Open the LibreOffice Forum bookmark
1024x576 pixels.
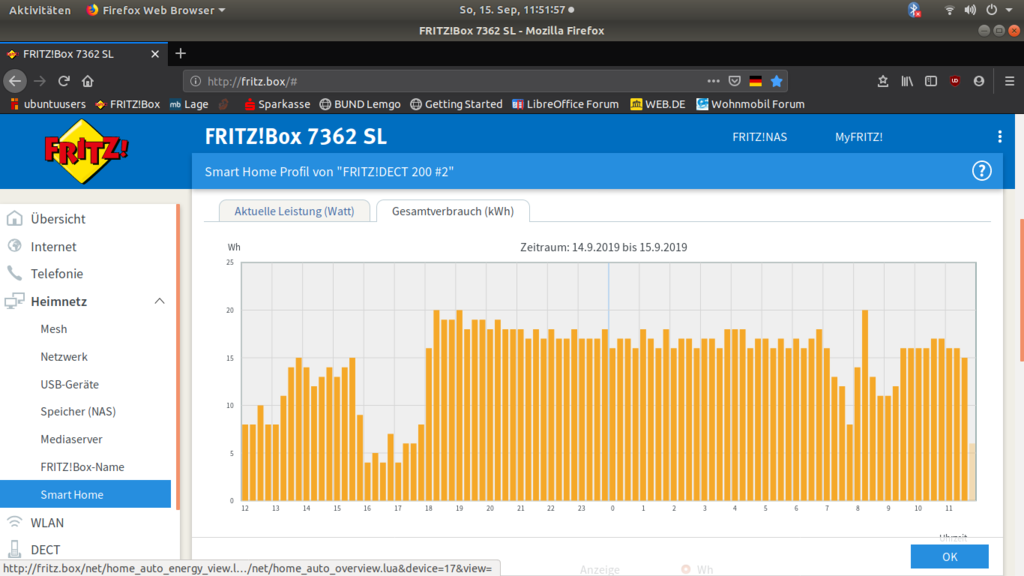click(566, 104)
